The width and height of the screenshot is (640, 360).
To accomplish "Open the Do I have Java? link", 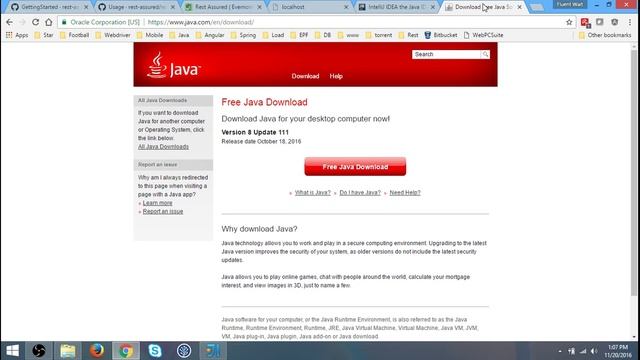I will coord(360,193).
